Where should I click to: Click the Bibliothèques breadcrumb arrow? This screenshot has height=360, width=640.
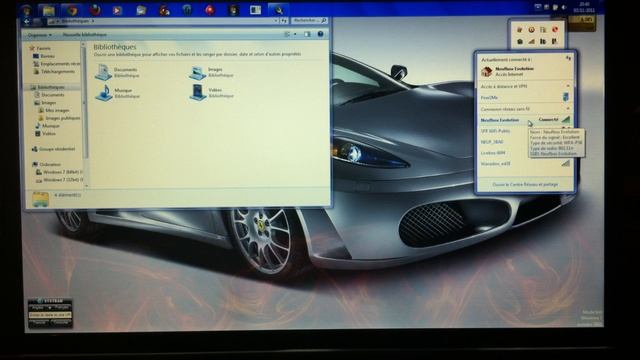[x=93, y=21]
